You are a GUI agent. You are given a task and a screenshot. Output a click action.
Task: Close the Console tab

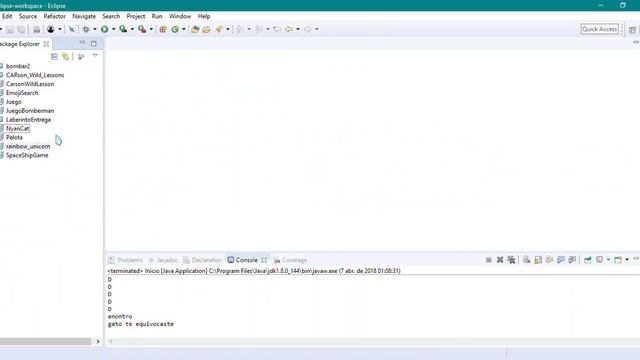tap(264, 260)
